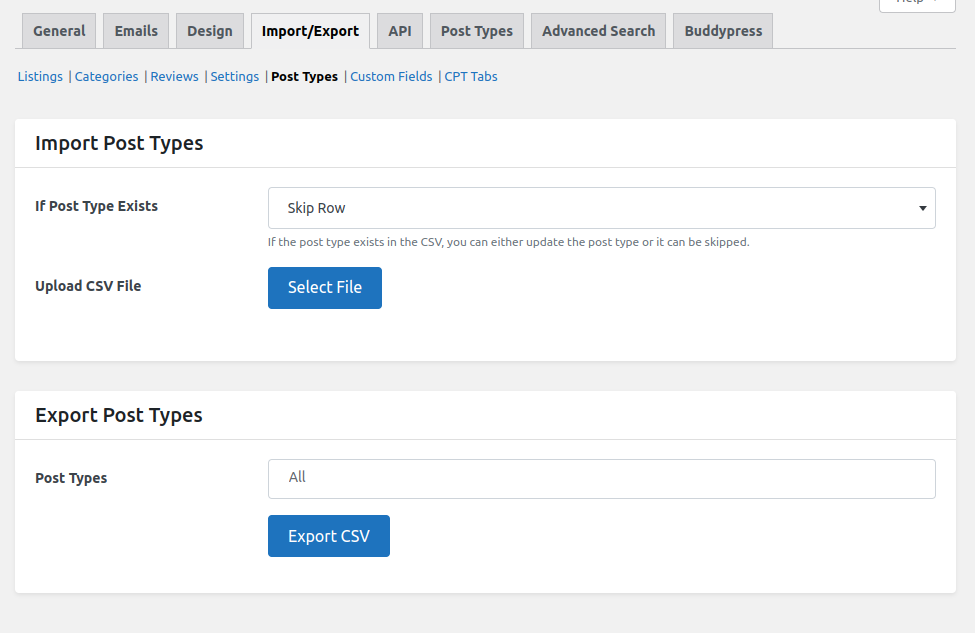
Task: Open the Advanced Search tab
Action: click(x=598, y=31)
